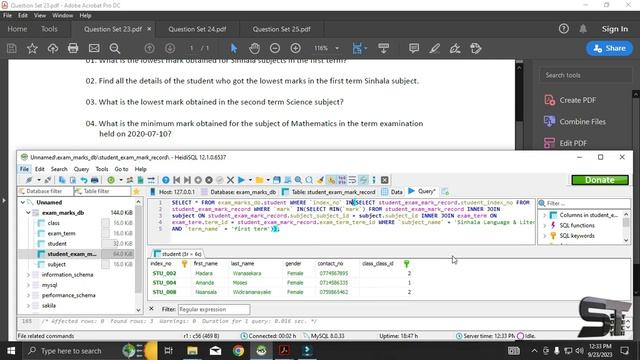Open Acrobat zoom percentage dropdown
Viewport: 640px width, 360px height.
pos(337,49)
